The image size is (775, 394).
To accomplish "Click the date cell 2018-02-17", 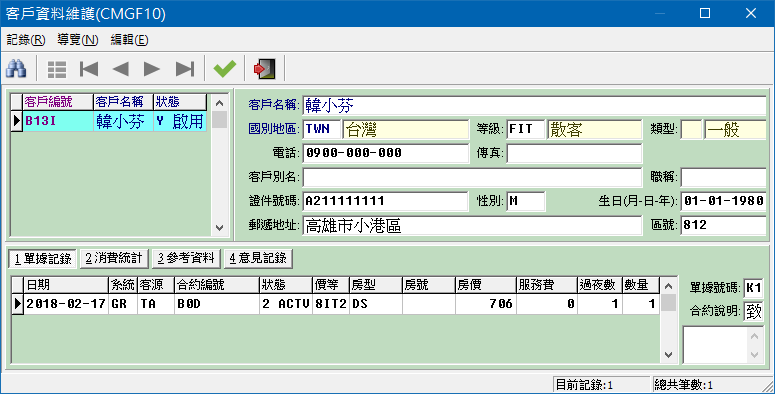I will (66, 304).
